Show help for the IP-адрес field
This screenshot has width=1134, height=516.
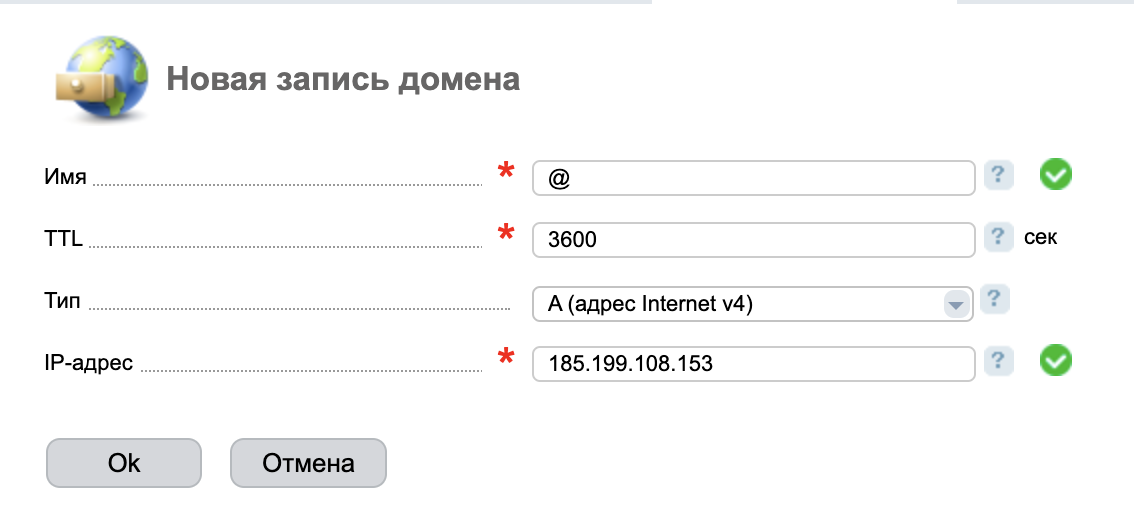click(x=998, y=361)
